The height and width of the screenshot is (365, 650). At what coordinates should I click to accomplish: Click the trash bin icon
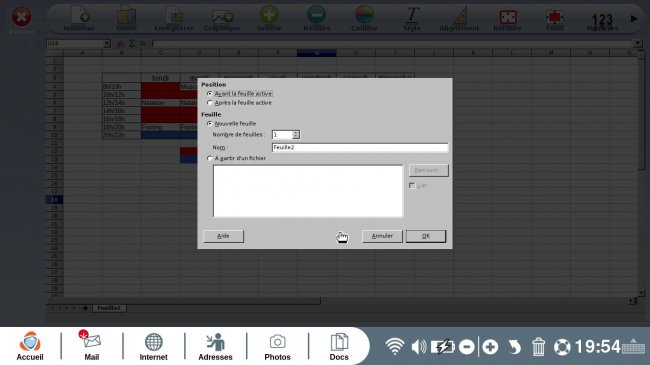point(538,346)
